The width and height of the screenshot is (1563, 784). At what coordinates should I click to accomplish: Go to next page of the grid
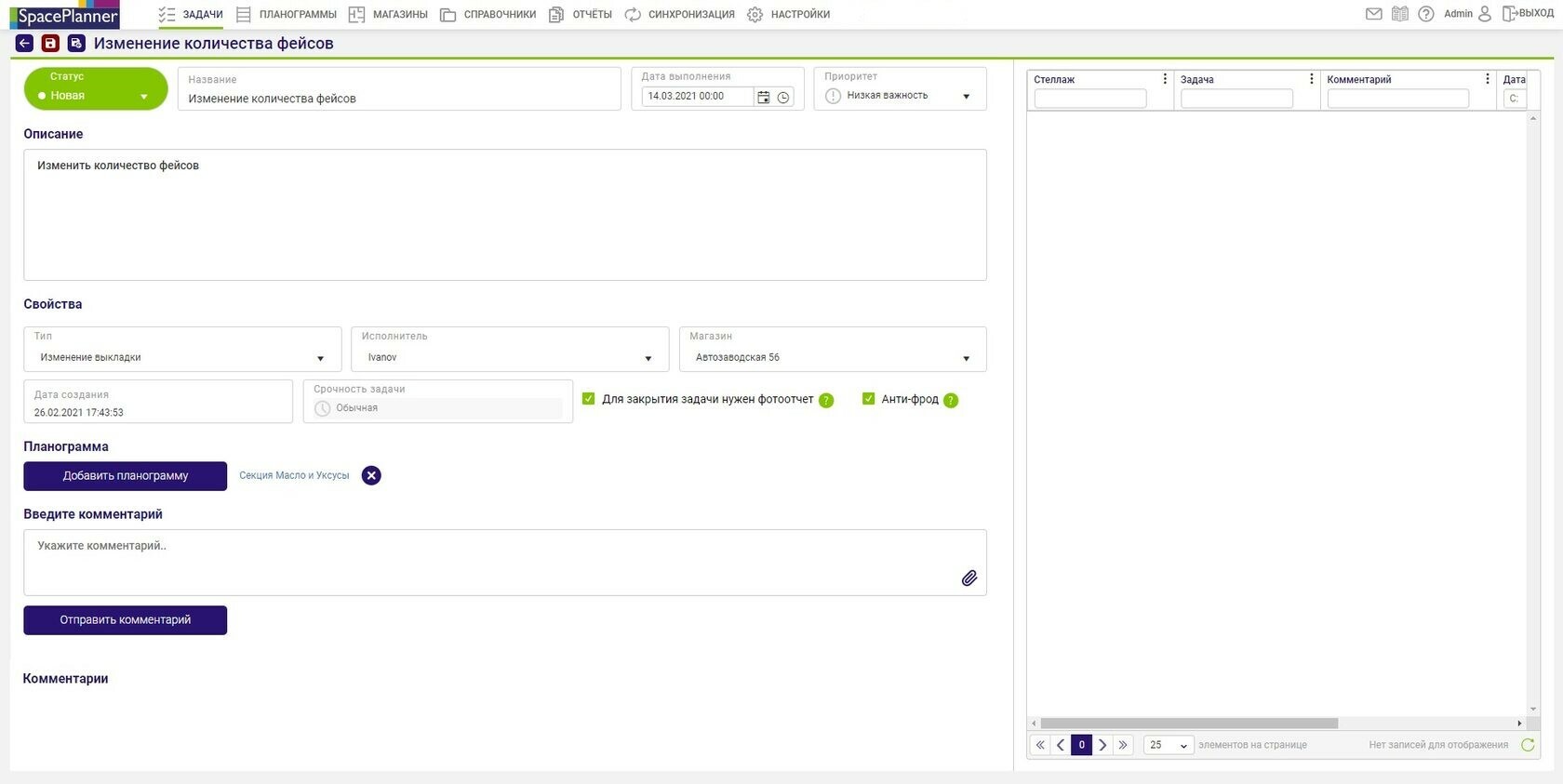[1102, 745]
